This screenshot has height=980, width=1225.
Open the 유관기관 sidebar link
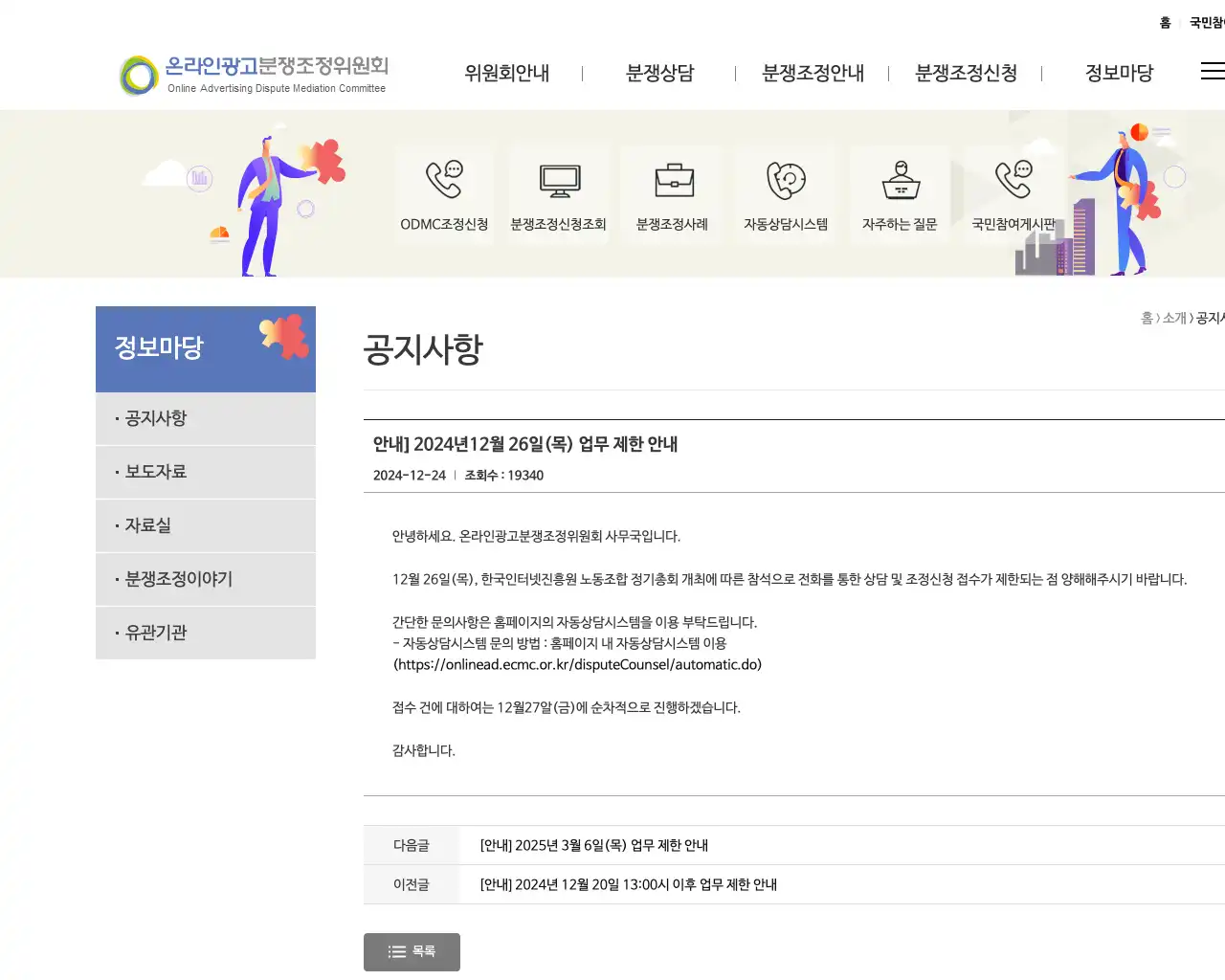(156, 633)
